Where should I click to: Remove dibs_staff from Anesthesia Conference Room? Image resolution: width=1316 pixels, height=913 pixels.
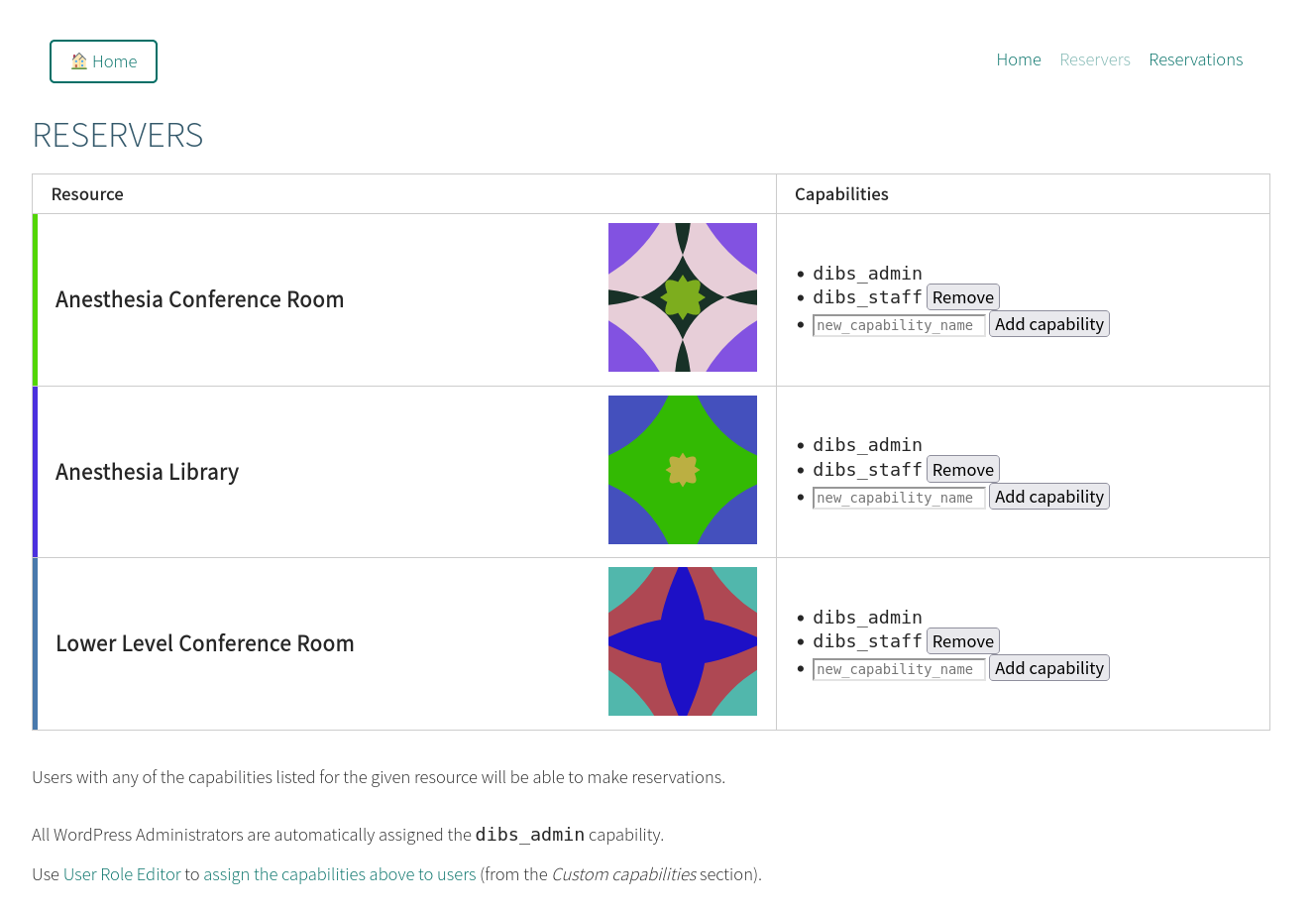(x=963, y=297)
